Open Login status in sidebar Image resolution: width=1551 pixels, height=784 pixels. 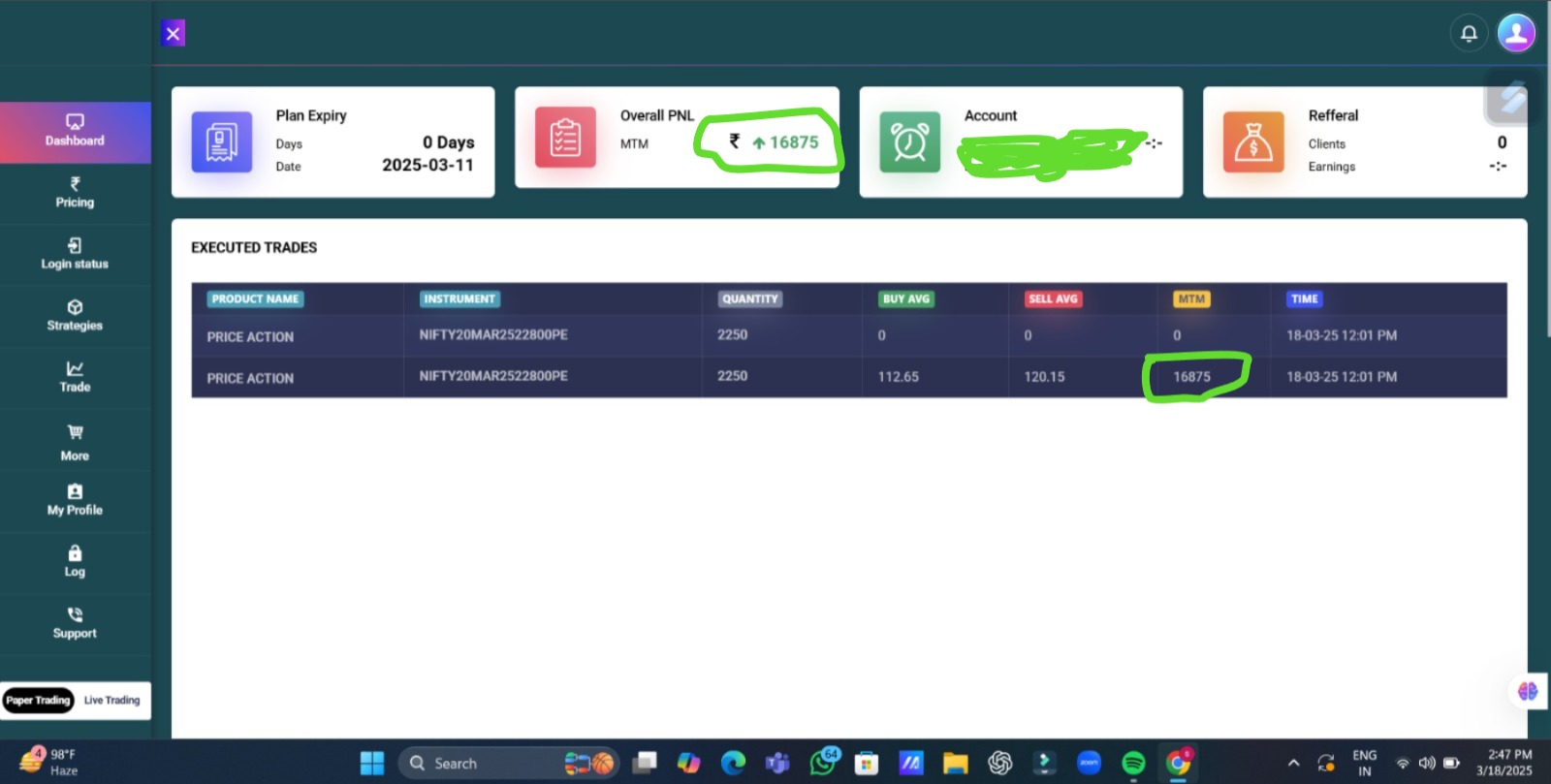(x=75, y=254)
